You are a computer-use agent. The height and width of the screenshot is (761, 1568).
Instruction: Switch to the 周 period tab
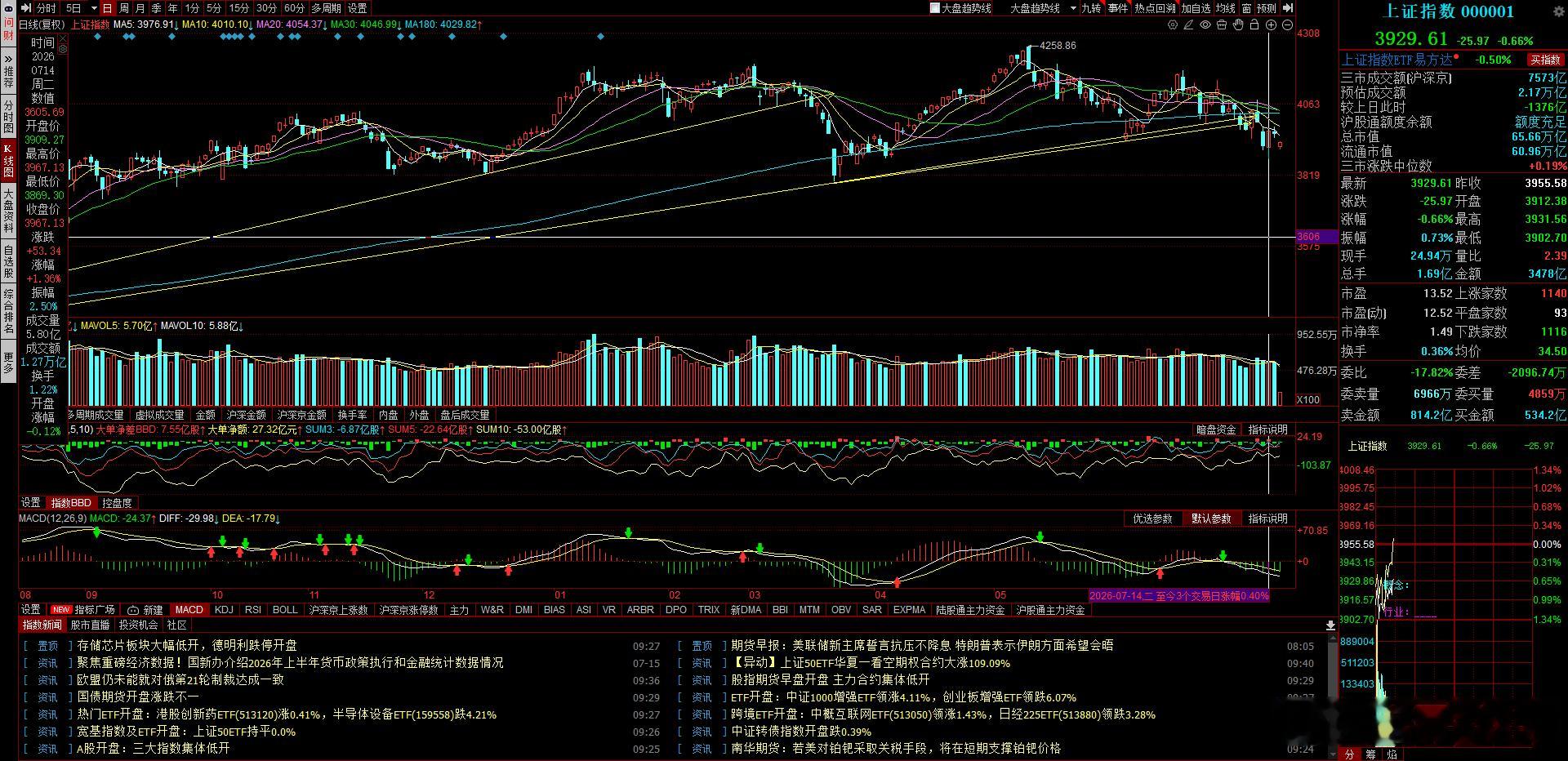pyautogui.click(x=124, y=8)
